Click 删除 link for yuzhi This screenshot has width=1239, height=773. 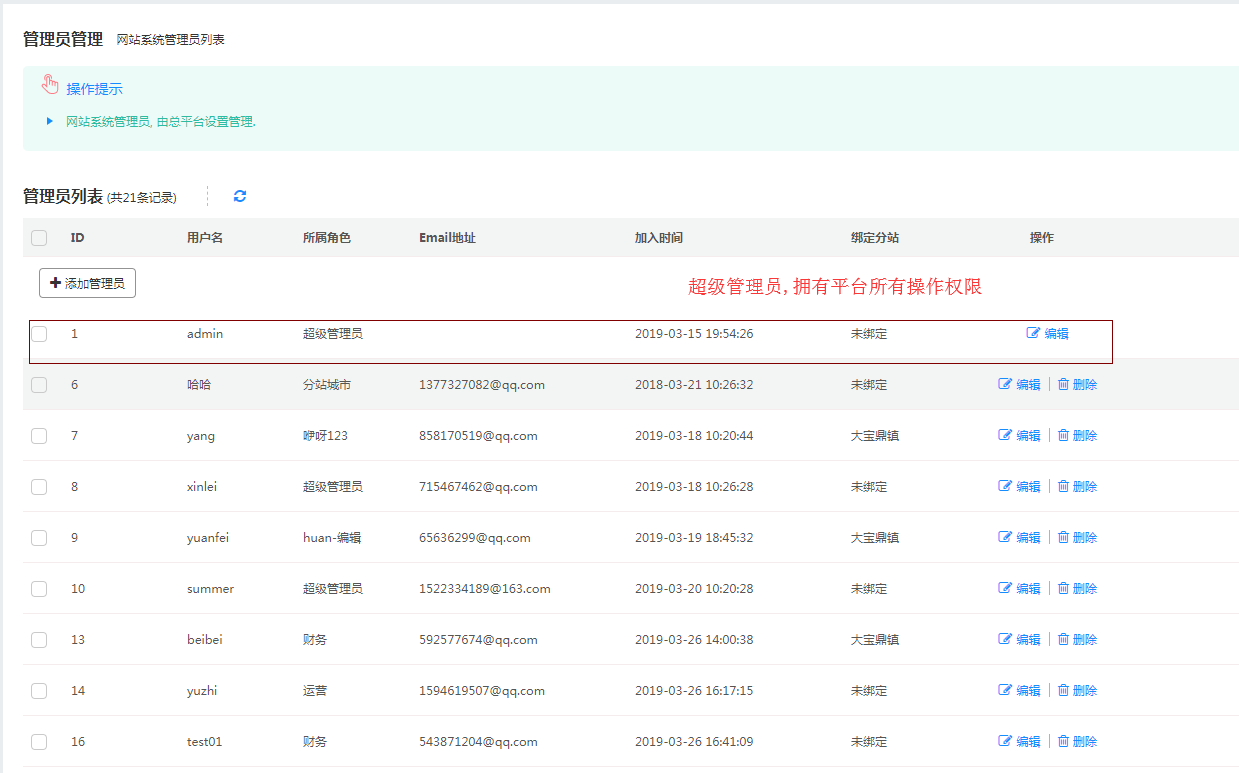click(1084, 691)
